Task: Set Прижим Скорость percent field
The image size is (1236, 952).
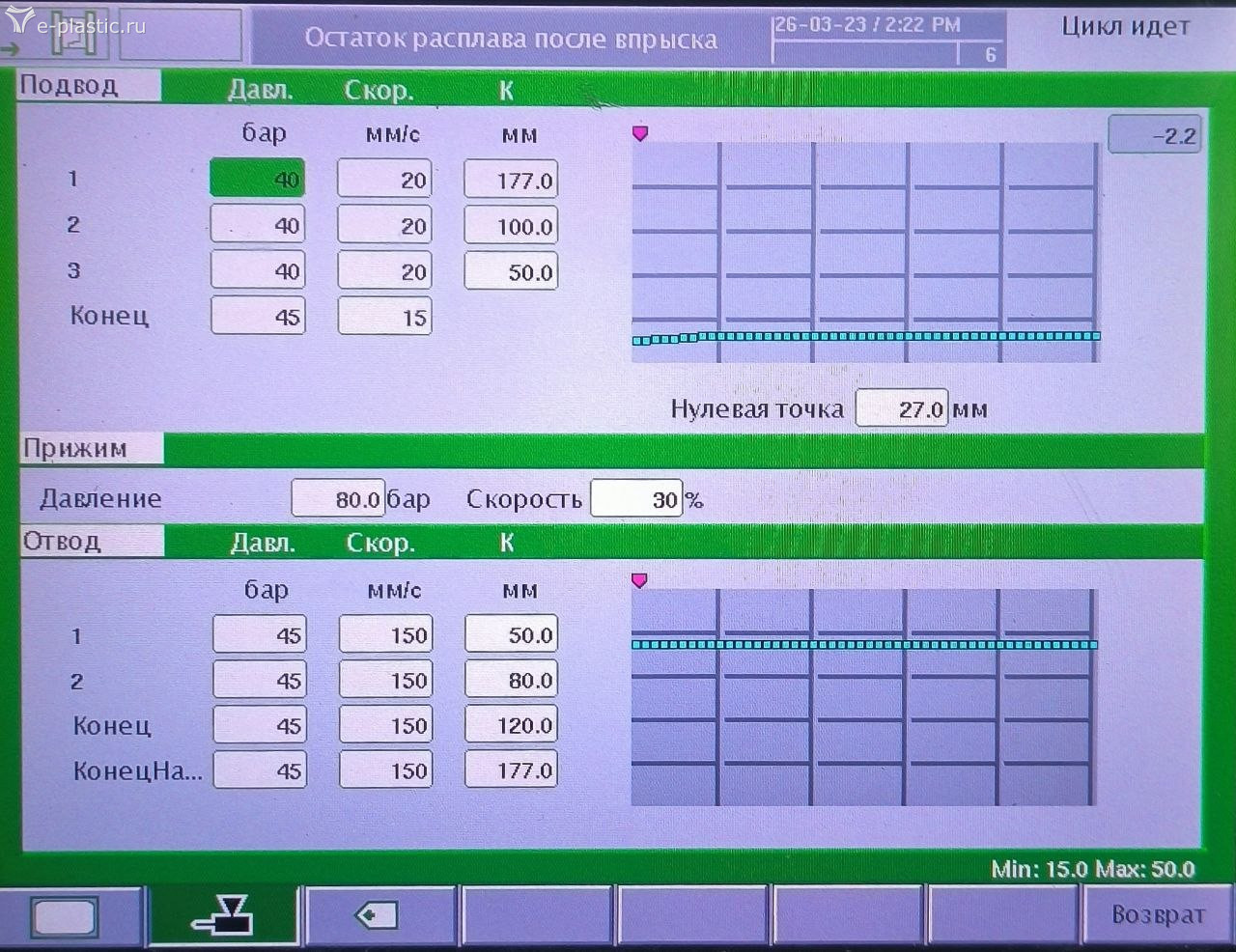Action: click(636, 499)
